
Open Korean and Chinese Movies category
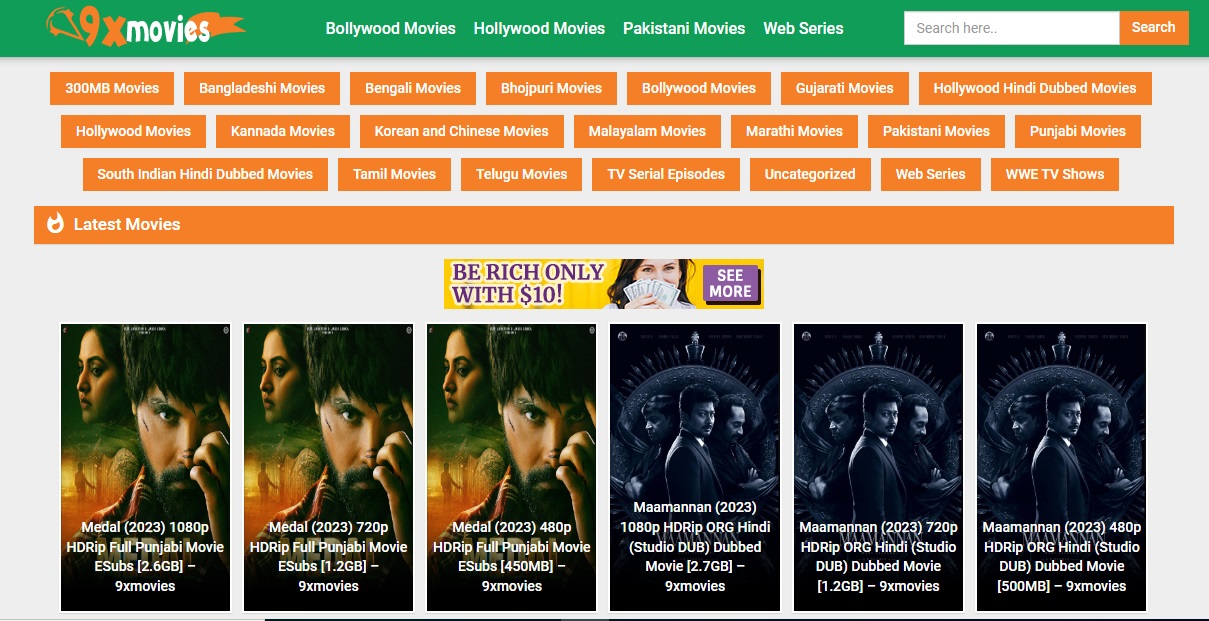click(x=462, y=131)
